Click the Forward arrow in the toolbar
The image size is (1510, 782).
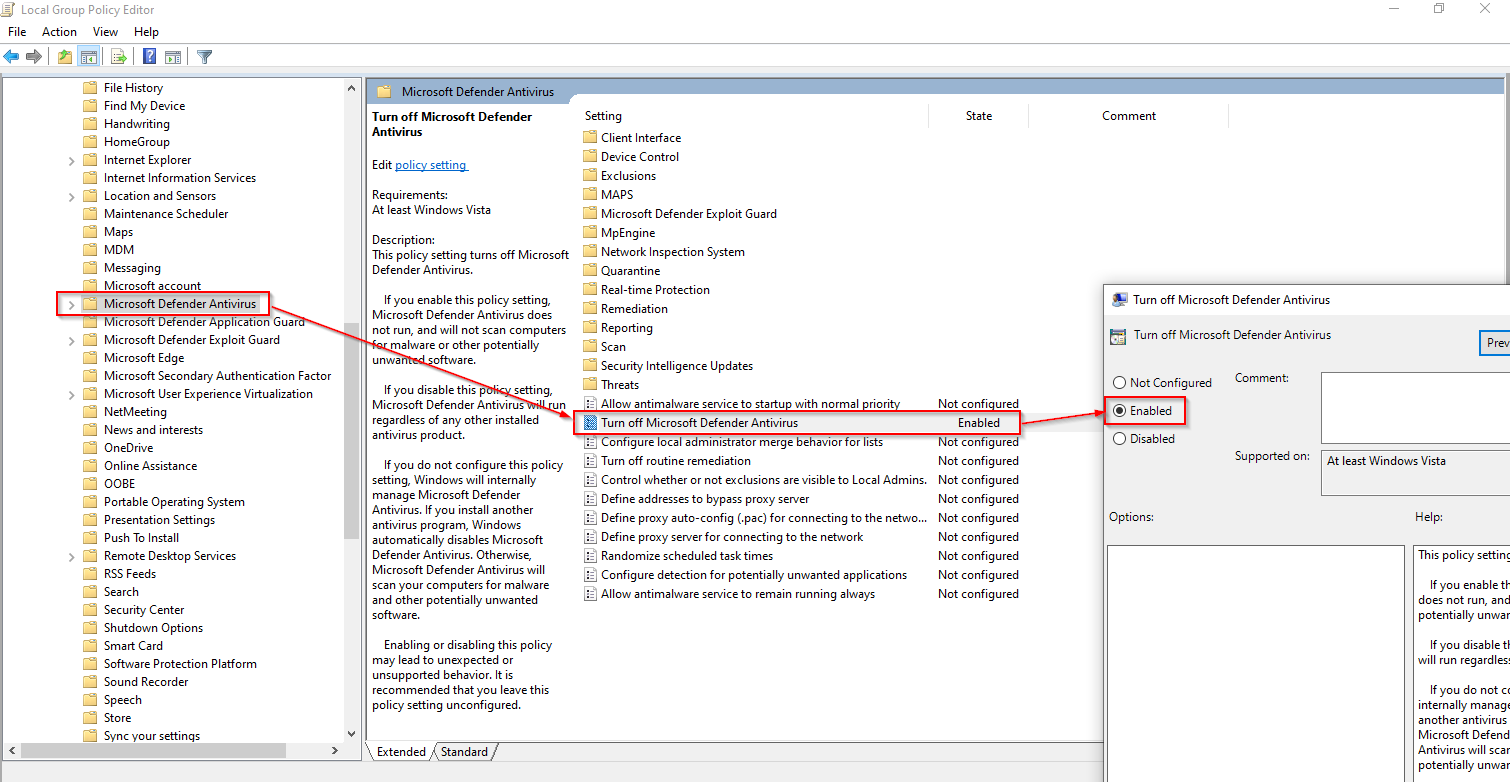pos(34,57)
